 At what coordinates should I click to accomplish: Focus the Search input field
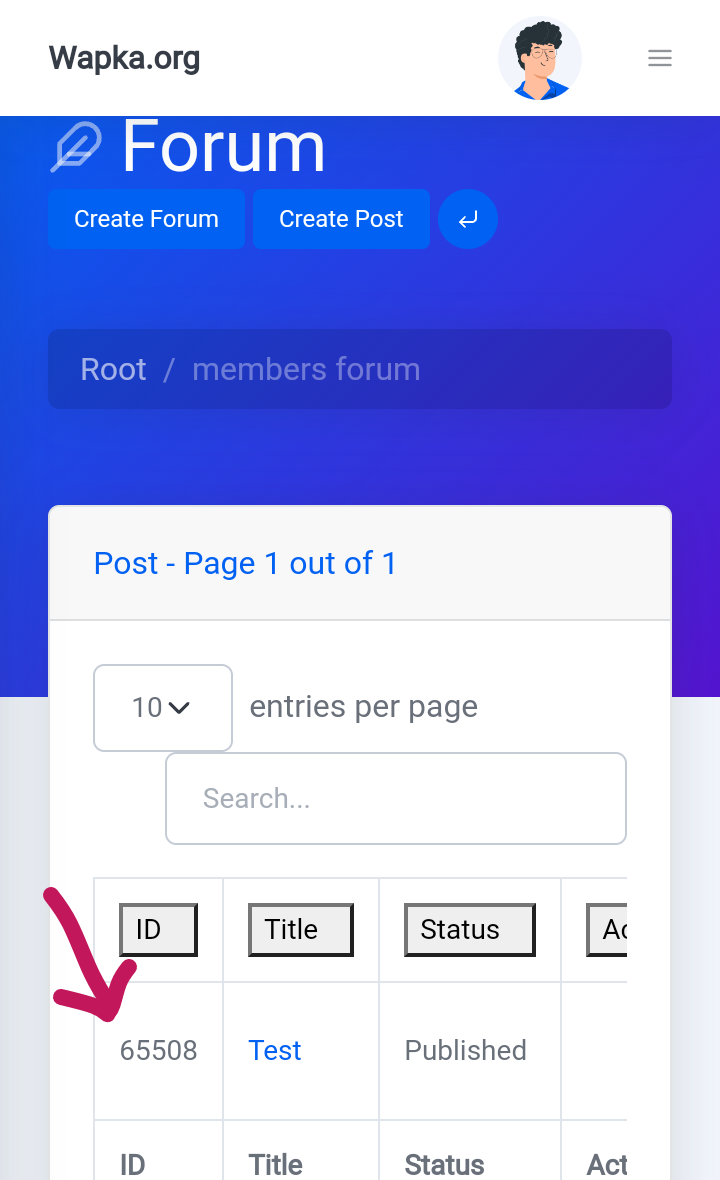coord(395,798)
